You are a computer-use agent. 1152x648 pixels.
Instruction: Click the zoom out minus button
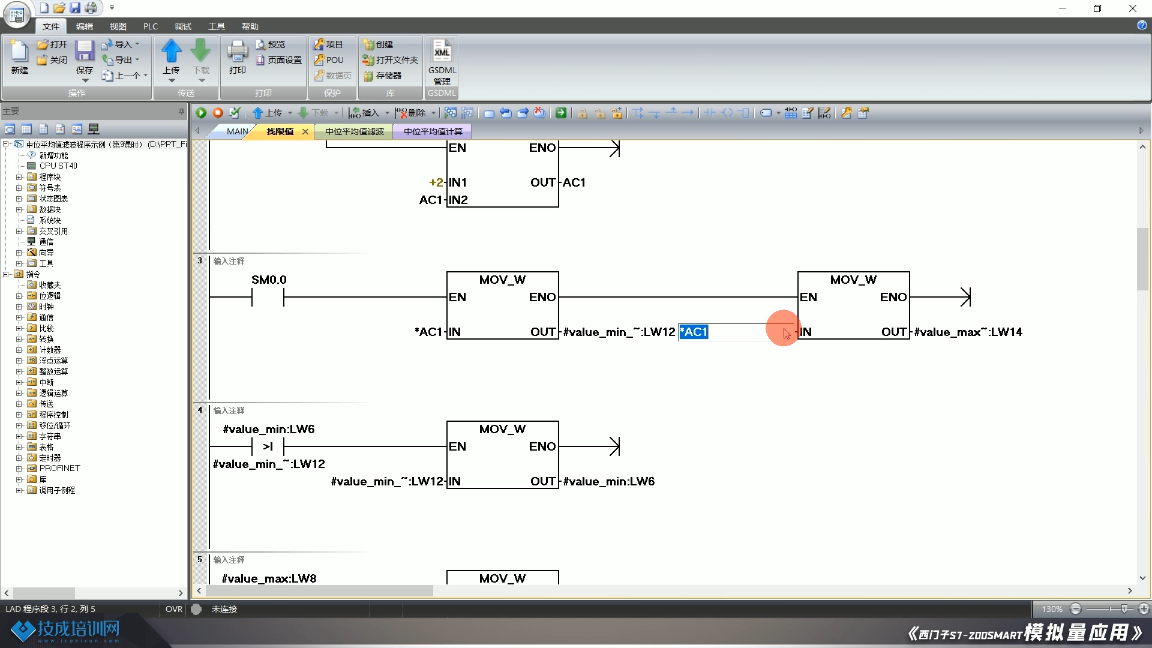click(1076, 609)
